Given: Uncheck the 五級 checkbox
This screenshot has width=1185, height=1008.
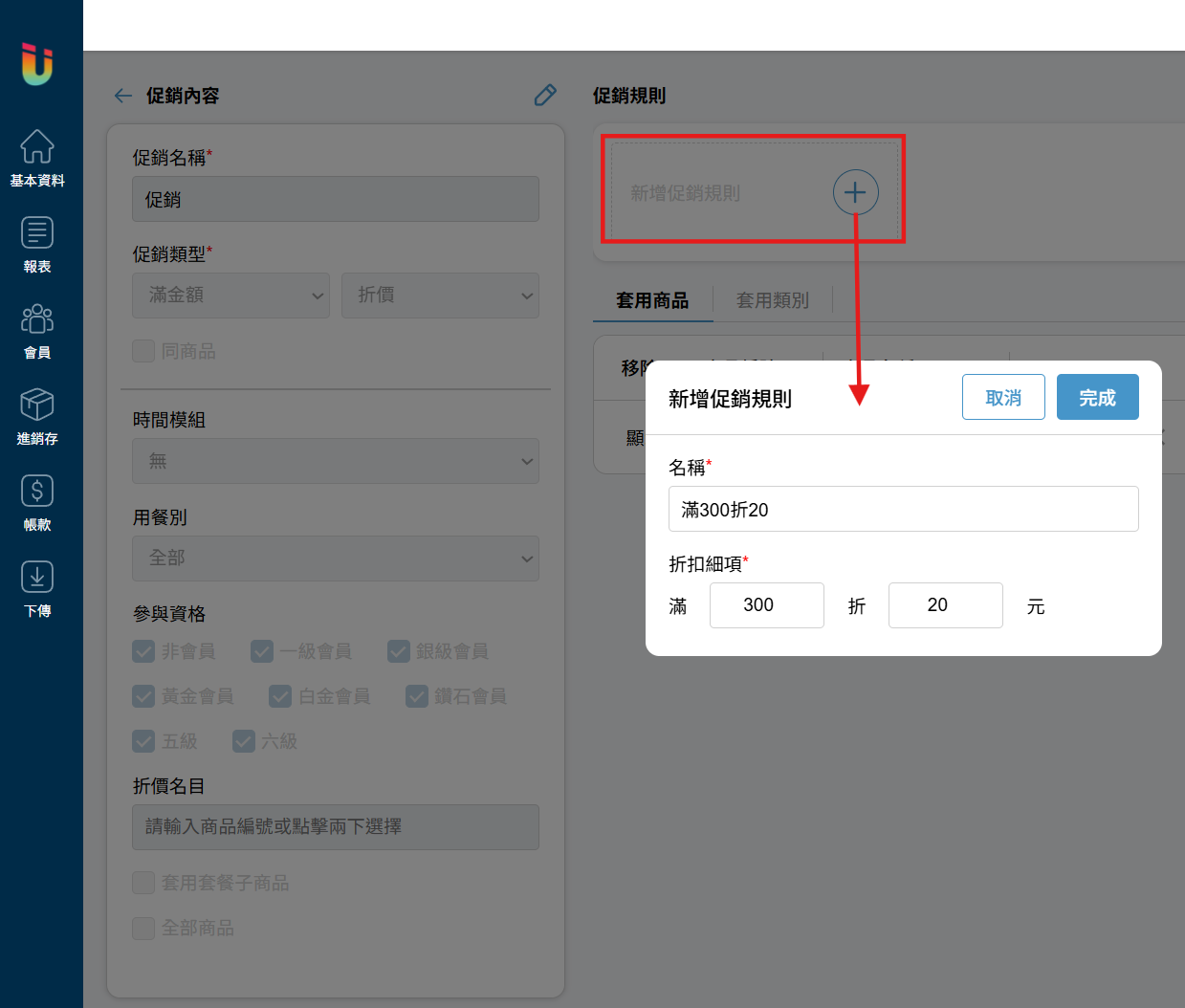Looking at the screenshot, I should point(143,741).
